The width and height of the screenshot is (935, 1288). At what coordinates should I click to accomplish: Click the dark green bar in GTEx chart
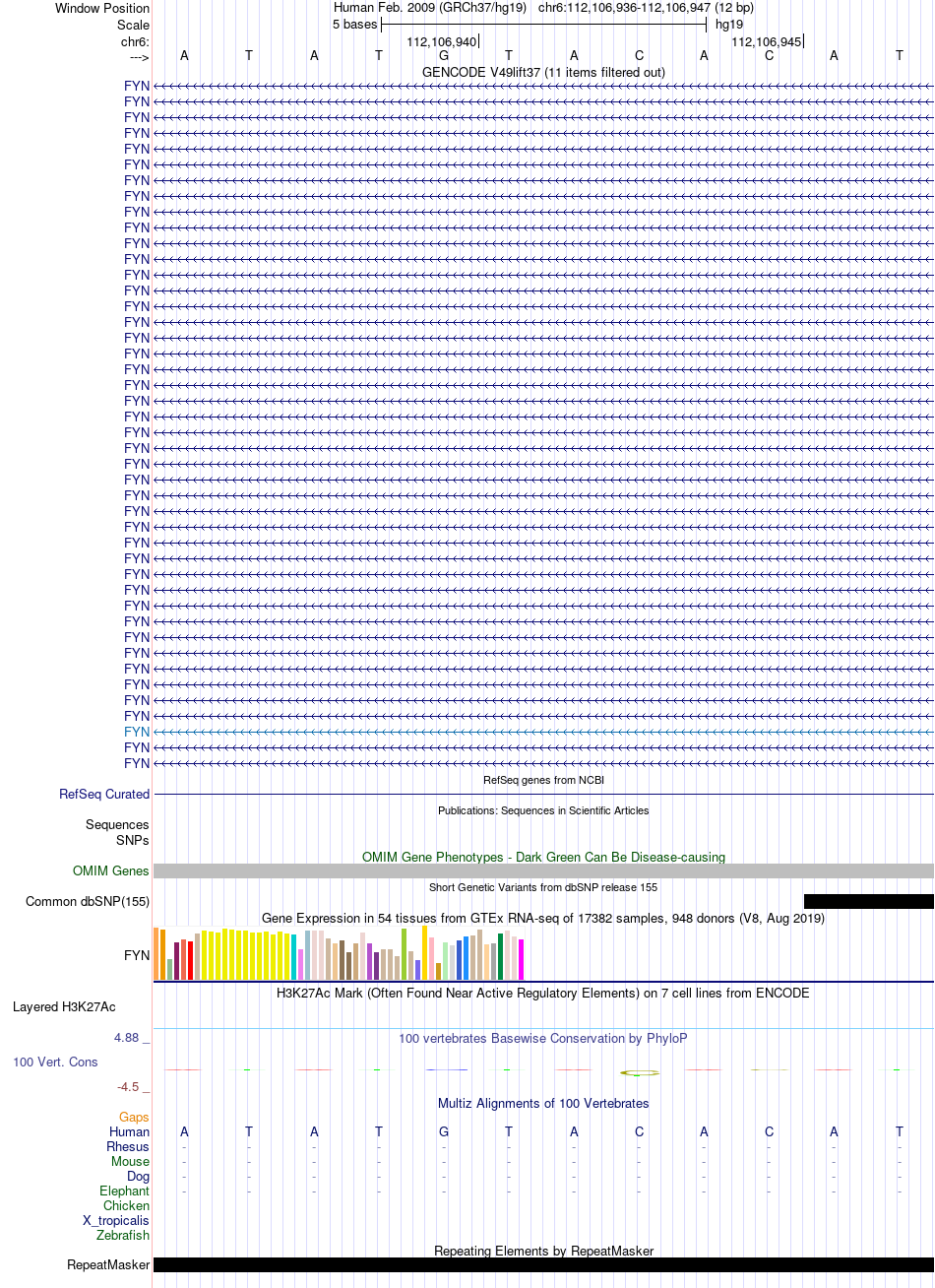[x=501, y=956]
